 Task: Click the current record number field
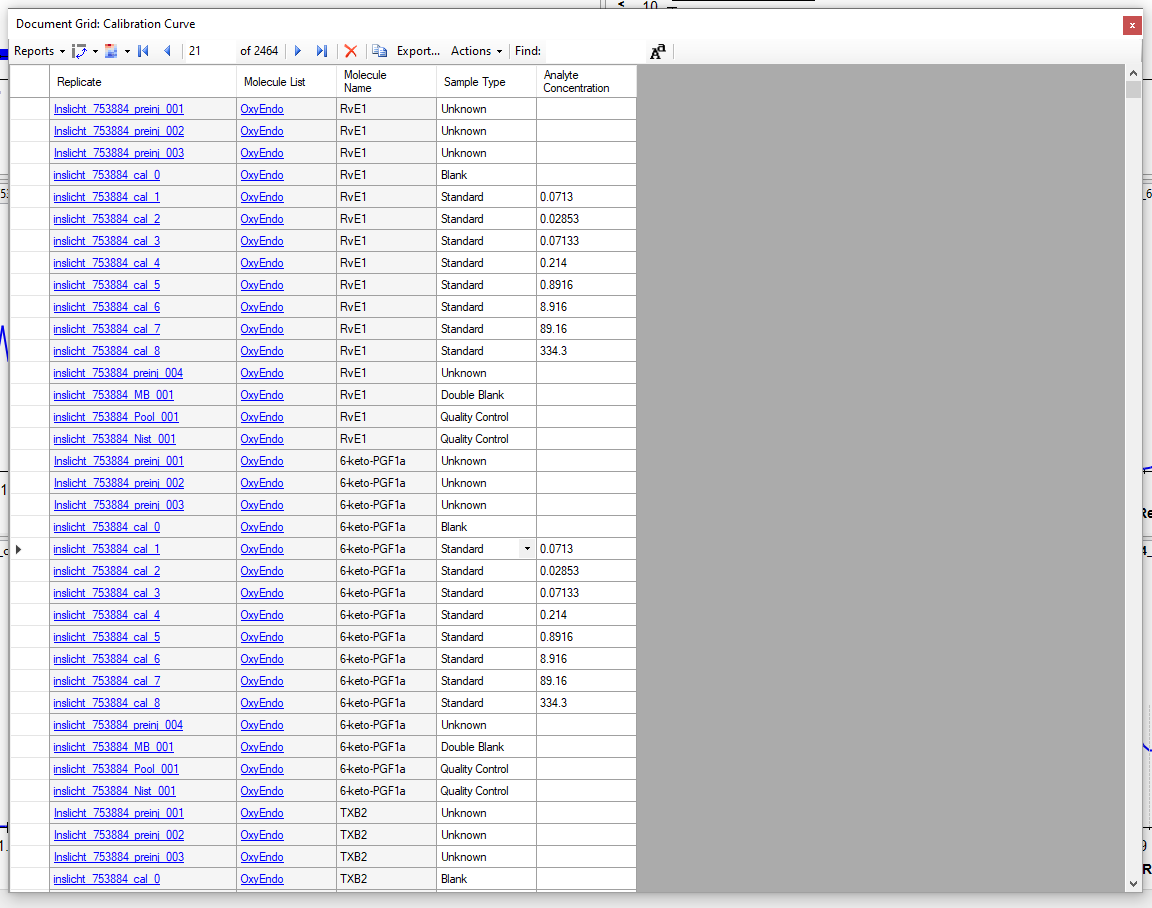[210, 51]
